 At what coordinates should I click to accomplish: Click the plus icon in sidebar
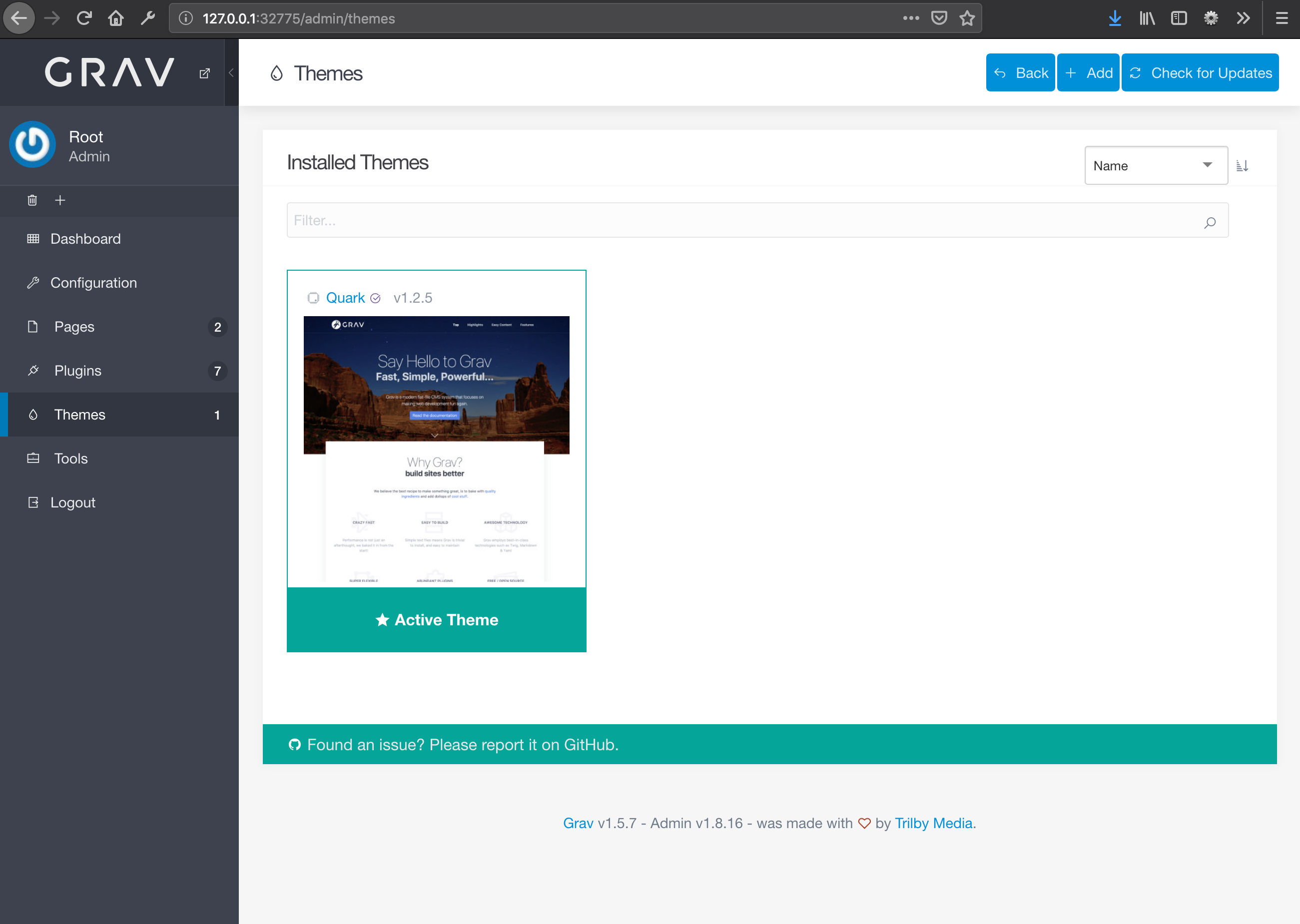[60, 200]
